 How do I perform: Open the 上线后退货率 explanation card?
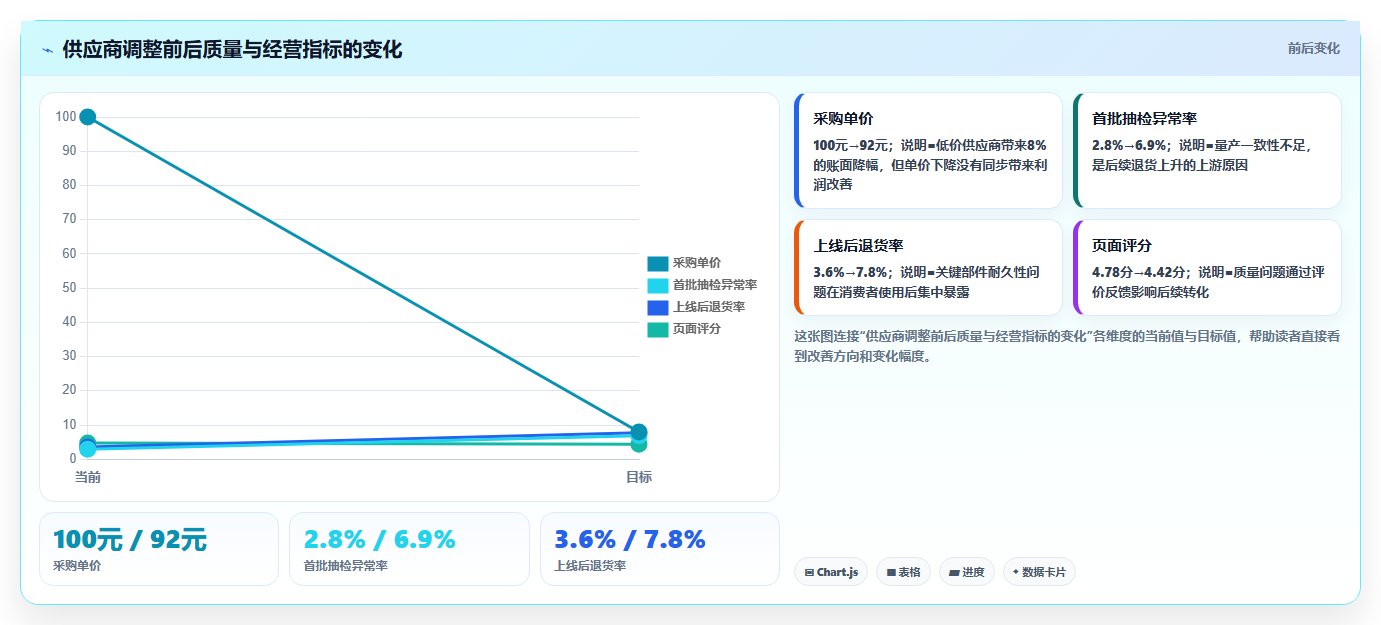(928, 267)
